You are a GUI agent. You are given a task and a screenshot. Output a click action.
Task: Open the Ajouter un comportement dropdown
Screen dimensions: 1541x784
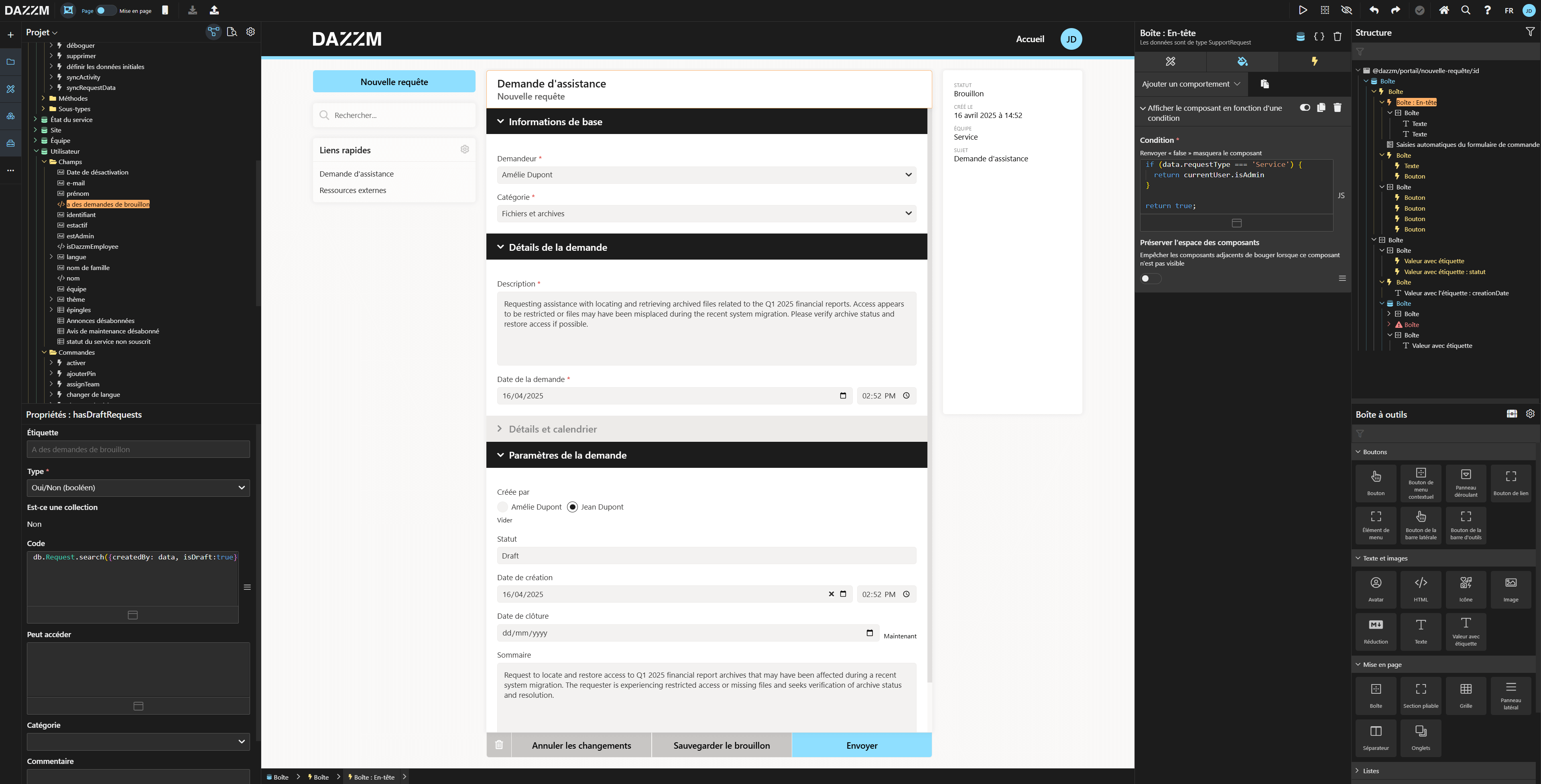[1190, 84]
